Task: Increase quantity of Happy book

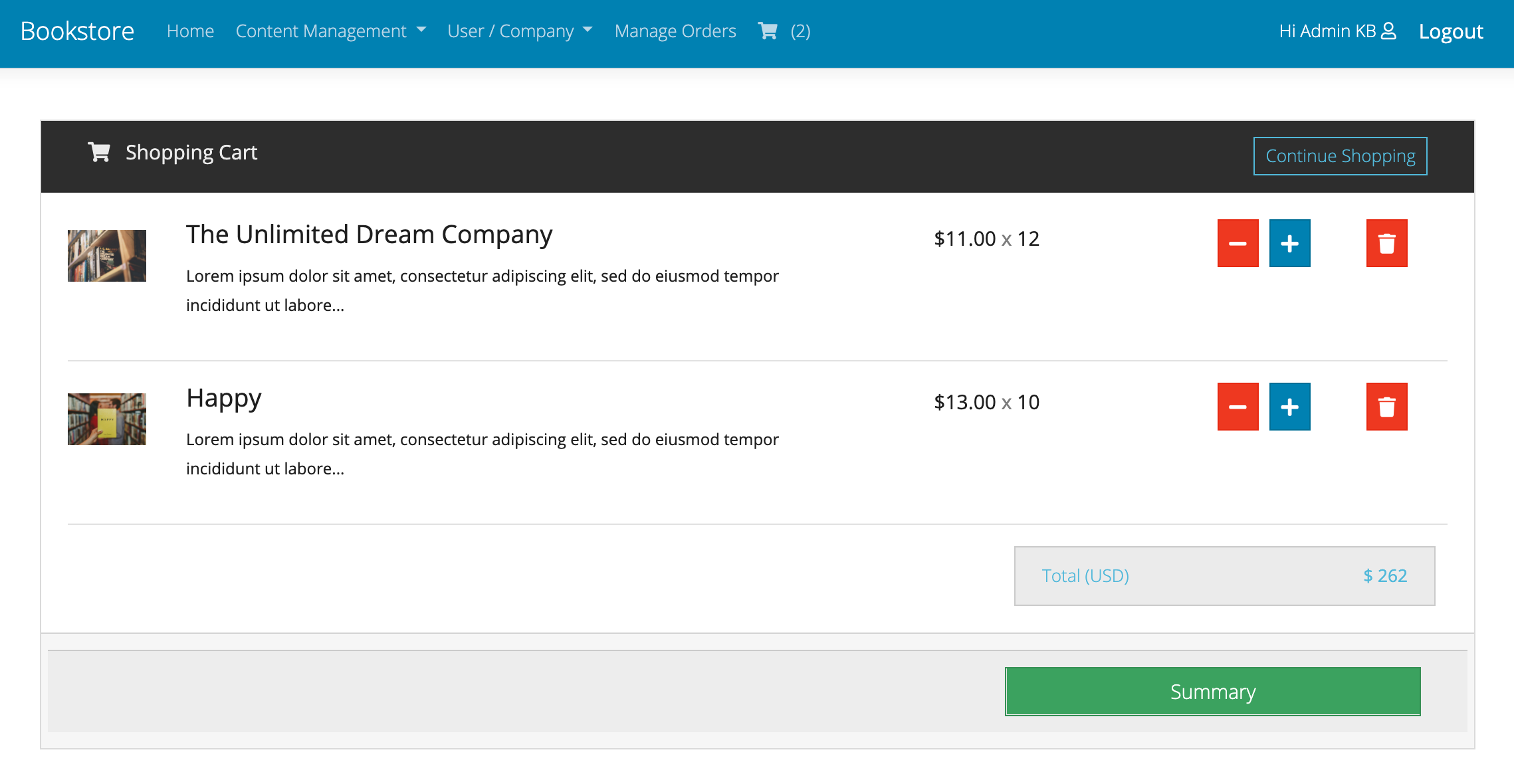Action: 1289,407
